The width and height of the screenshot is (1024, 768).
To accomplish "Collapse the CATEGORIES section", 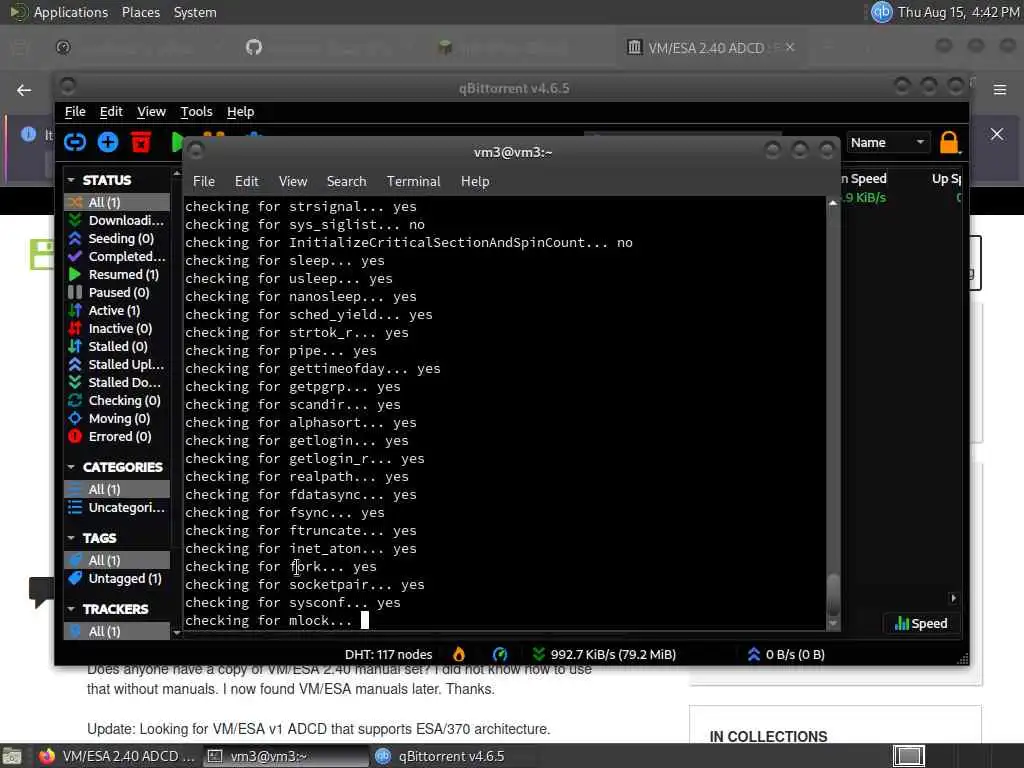I will pos(71,467).
